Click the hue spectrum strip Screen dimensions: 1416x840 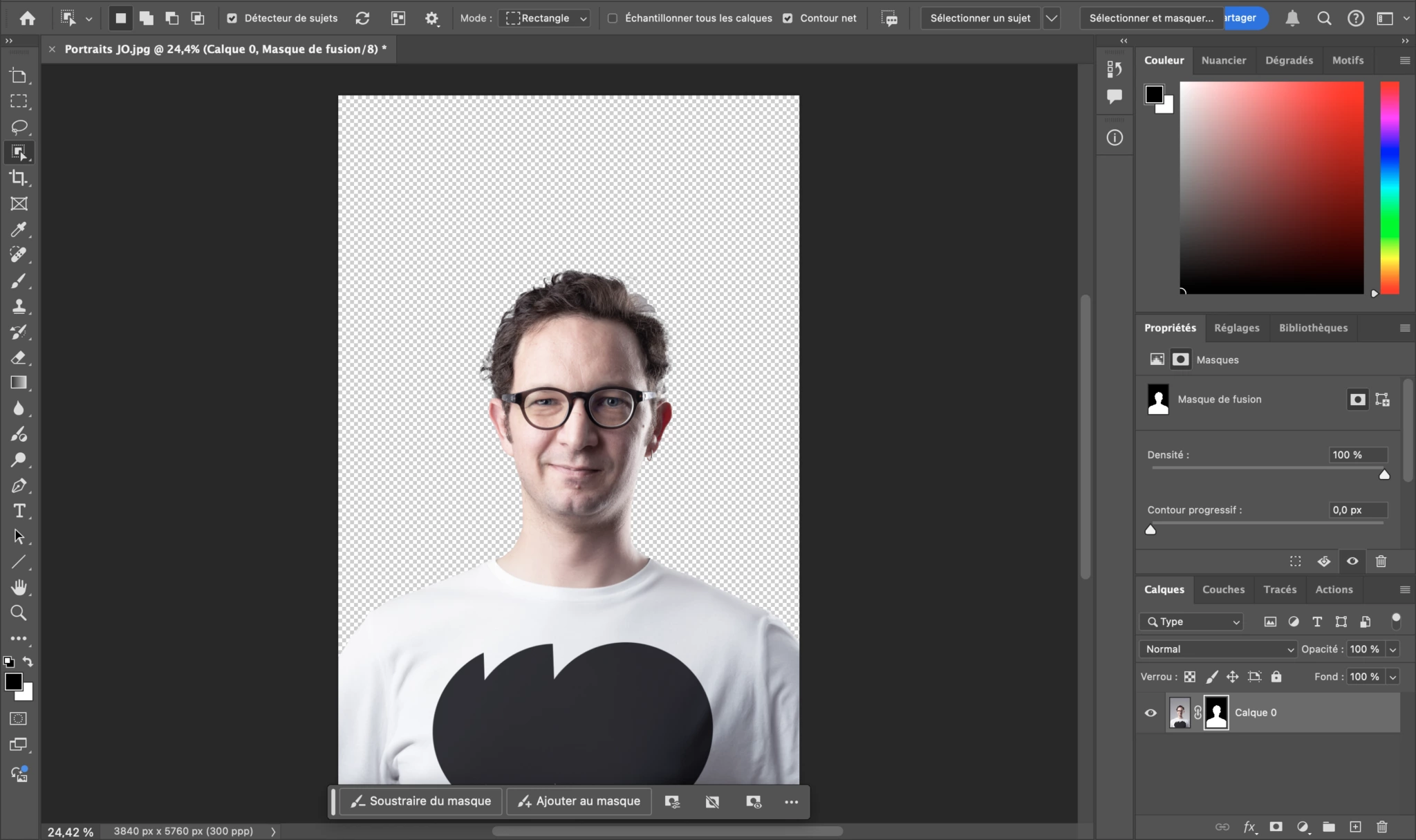coord(1390,187)
